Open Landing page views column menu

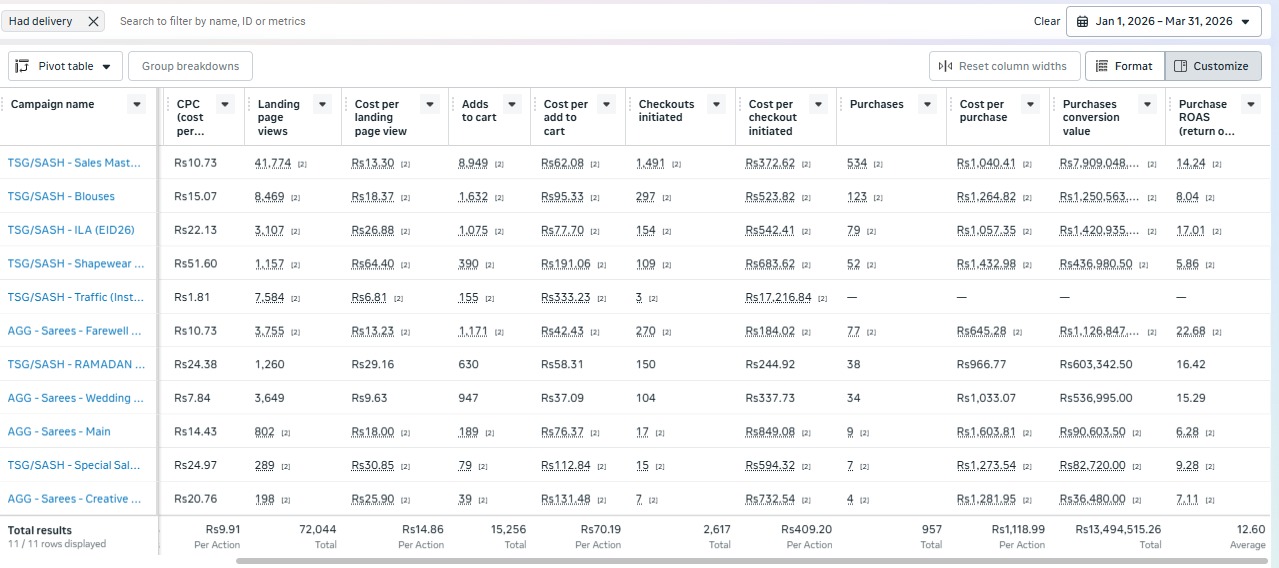[x=323, y=104]
